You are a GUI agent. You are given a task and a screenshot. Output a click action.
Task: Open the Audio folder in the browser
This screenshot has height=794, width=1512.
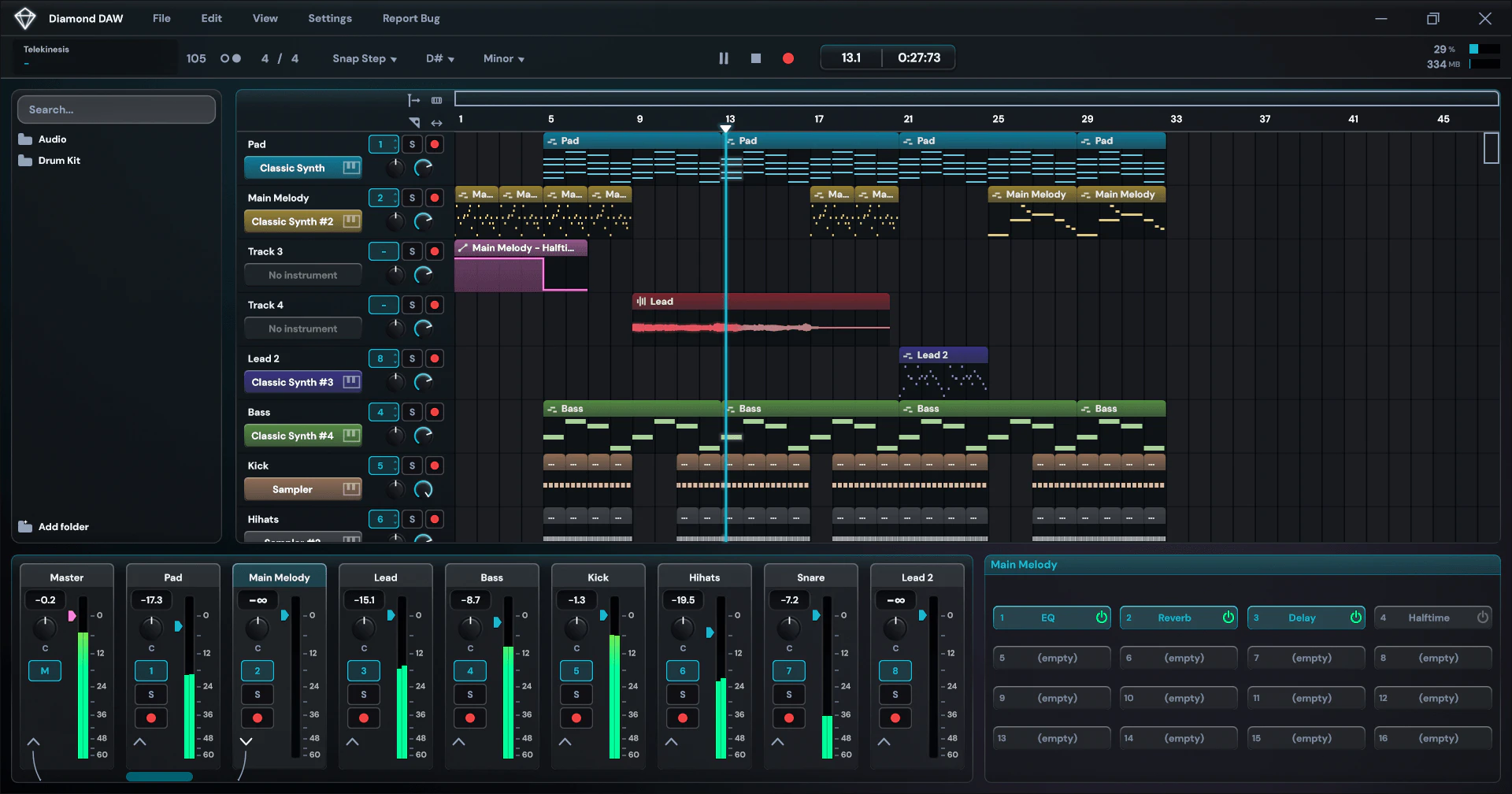point(43,139)
